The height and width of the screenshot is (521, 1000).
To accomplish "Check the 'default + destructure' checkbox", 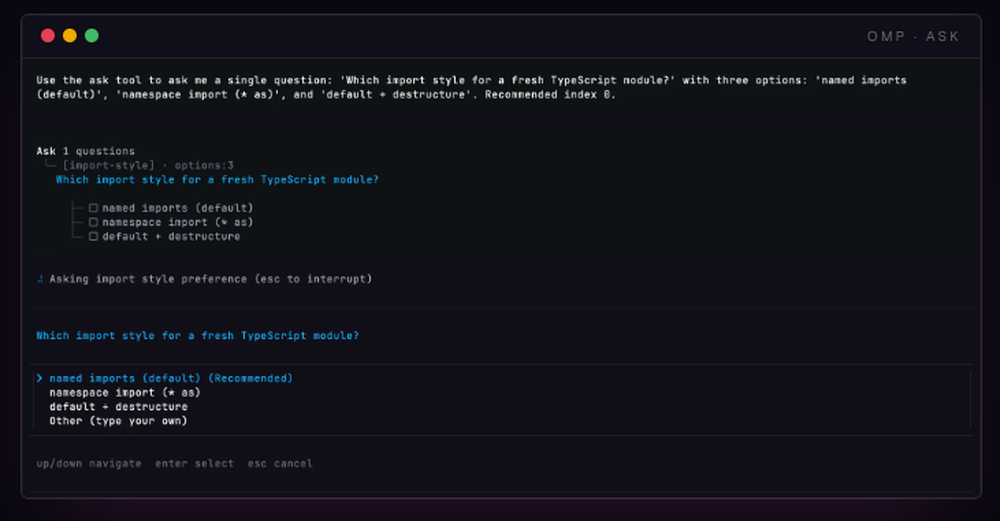I will click(x=93, y=236).
